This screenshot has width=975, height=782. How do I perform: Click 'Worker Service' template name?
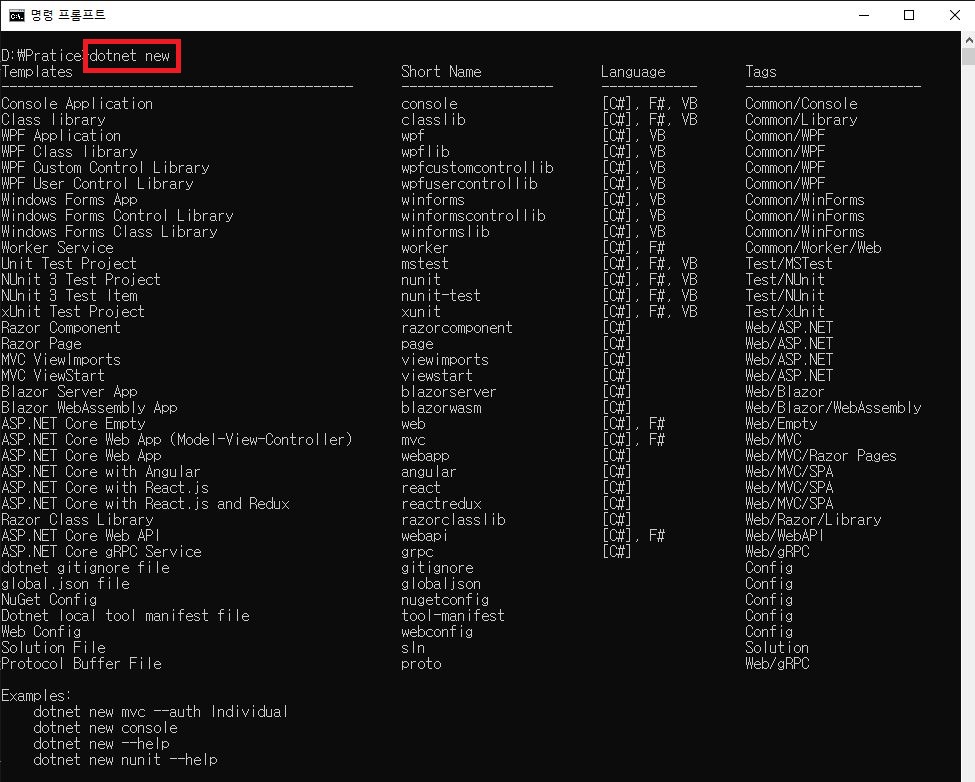coord(57,247)
